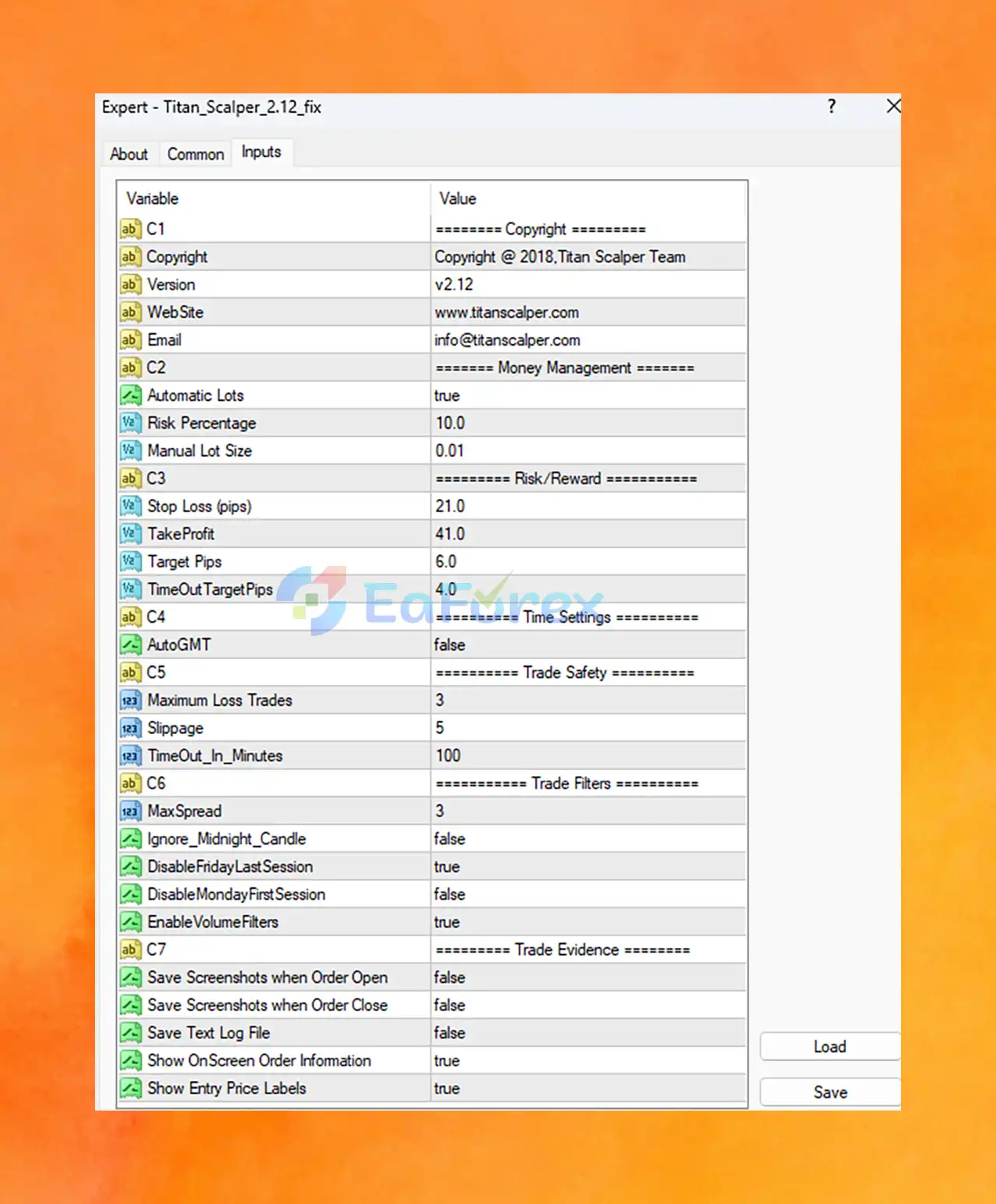Image resolution: width=996 pixels, height=1204 pixels.
Task: Click the icon beside Target Pips
Action: [131, 561]
